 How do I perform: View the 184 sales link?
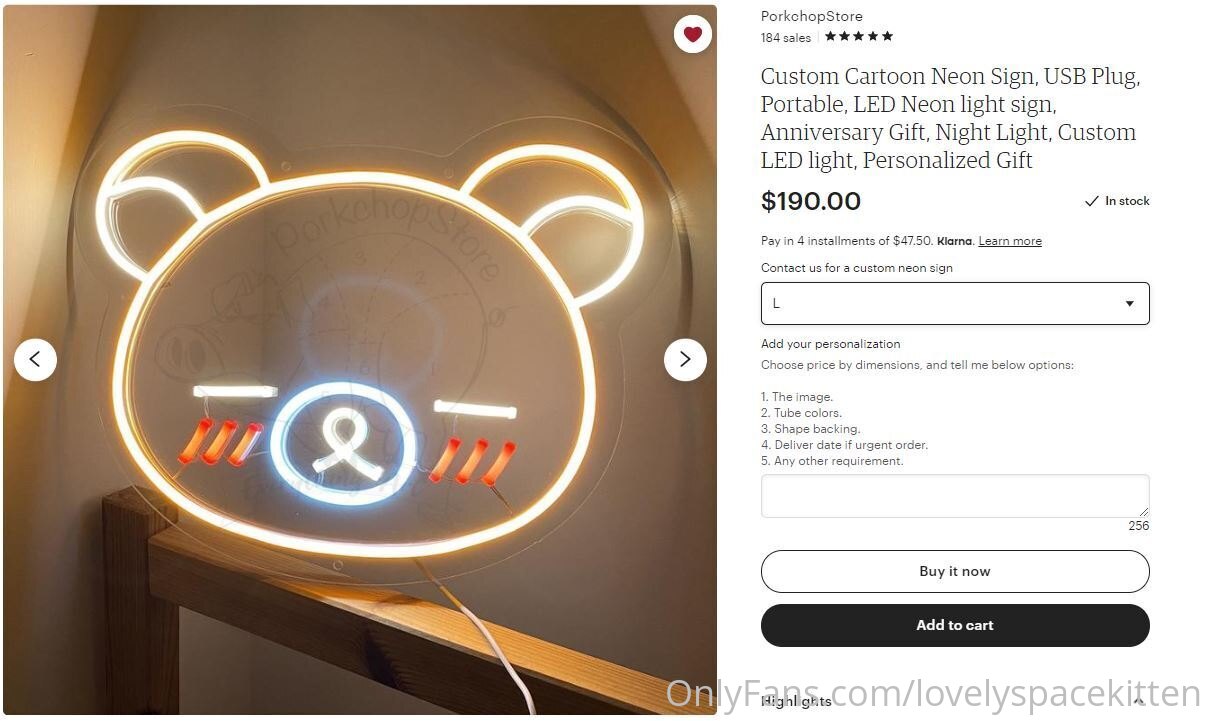coord(786,38)
